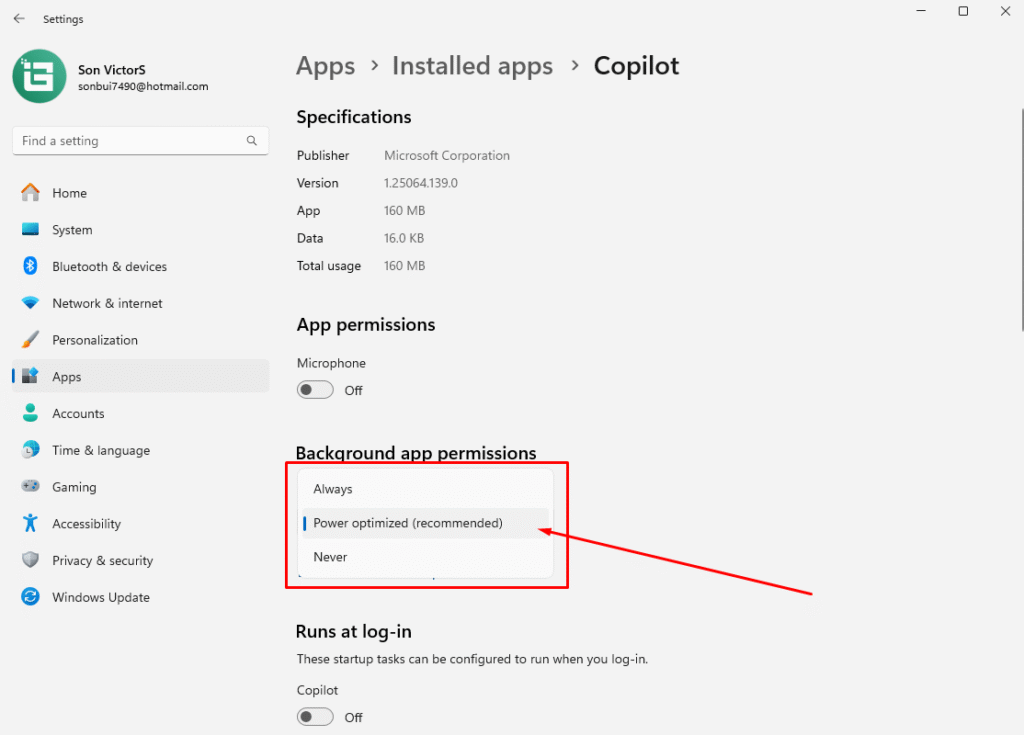Screen dimensions: 1024x735
Task: Open System settings via monitor icon
Action: pos(31,230)
